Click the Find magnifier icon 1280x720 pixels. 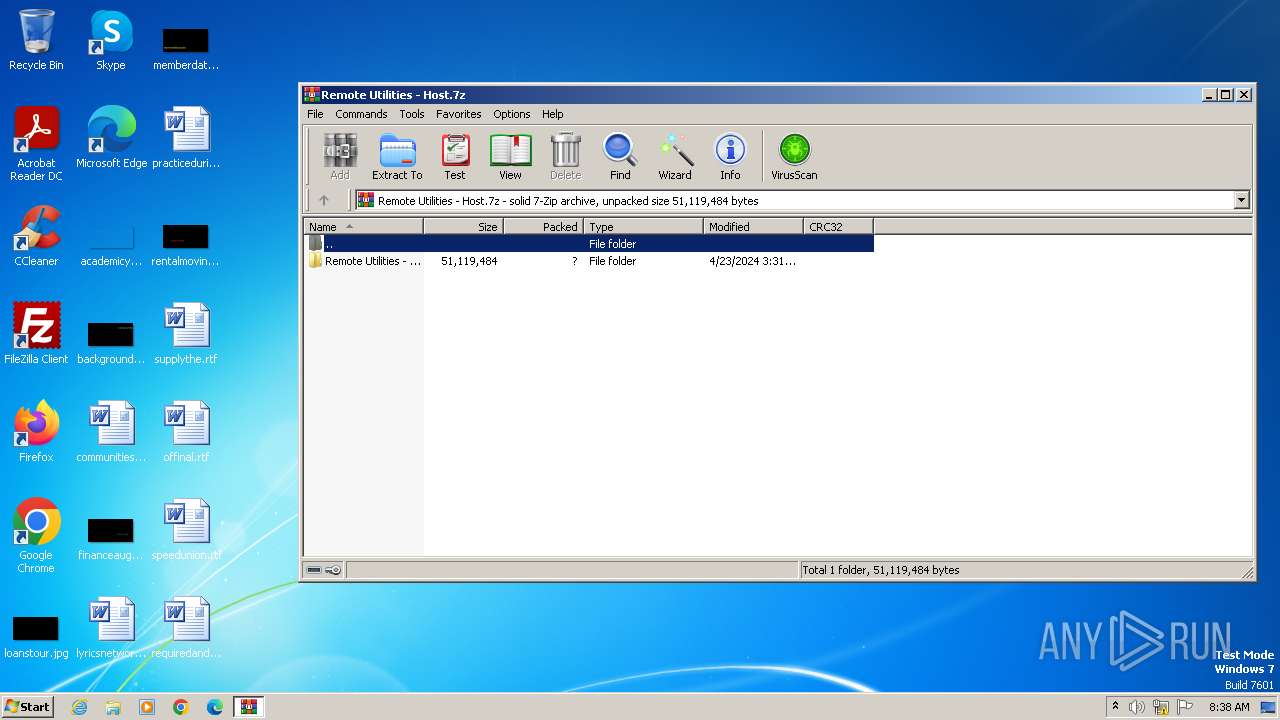click(x=620, y=157)
